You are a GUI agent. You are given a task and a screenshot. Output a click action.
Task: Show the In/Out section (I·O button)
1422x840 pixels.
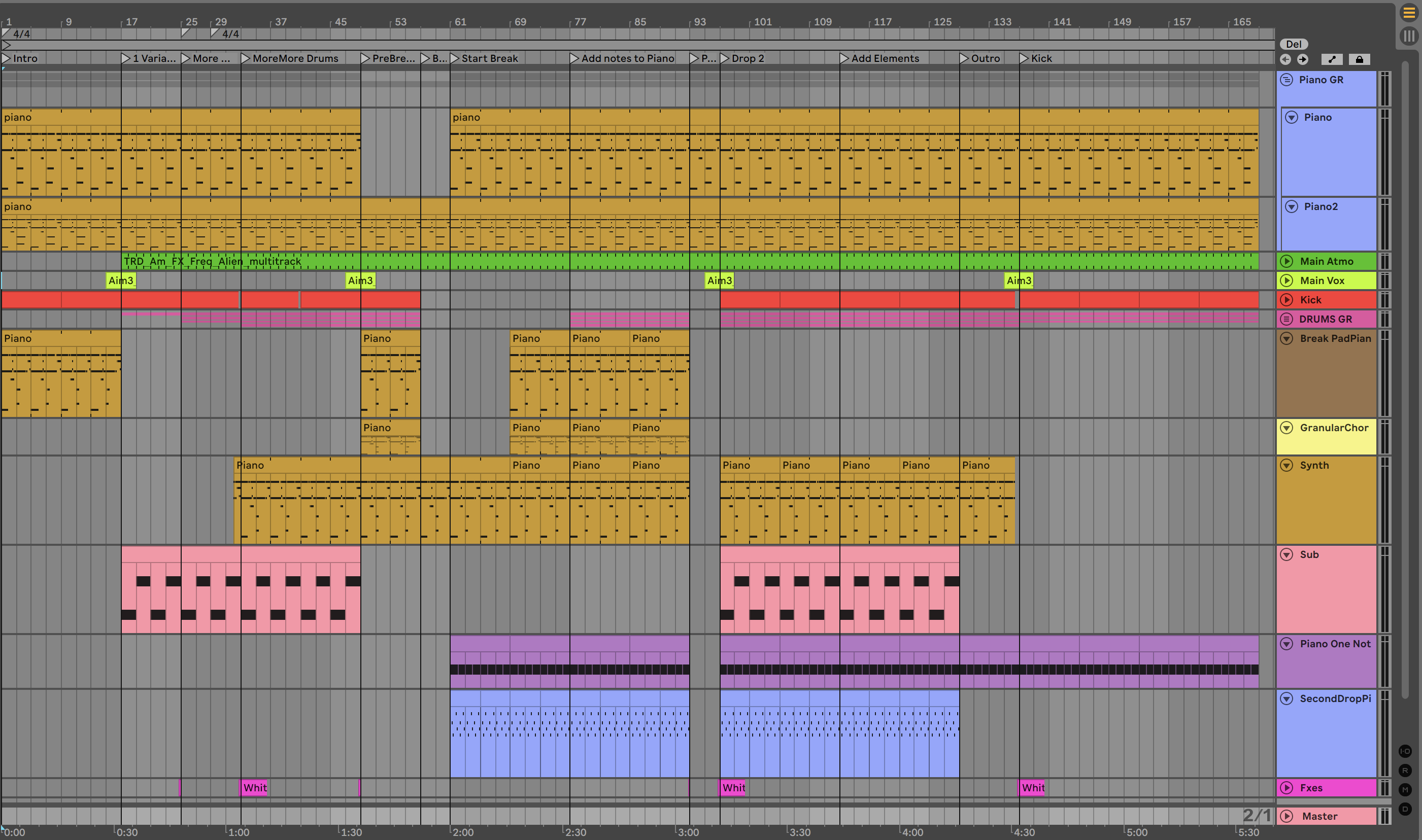point(1405,751)
